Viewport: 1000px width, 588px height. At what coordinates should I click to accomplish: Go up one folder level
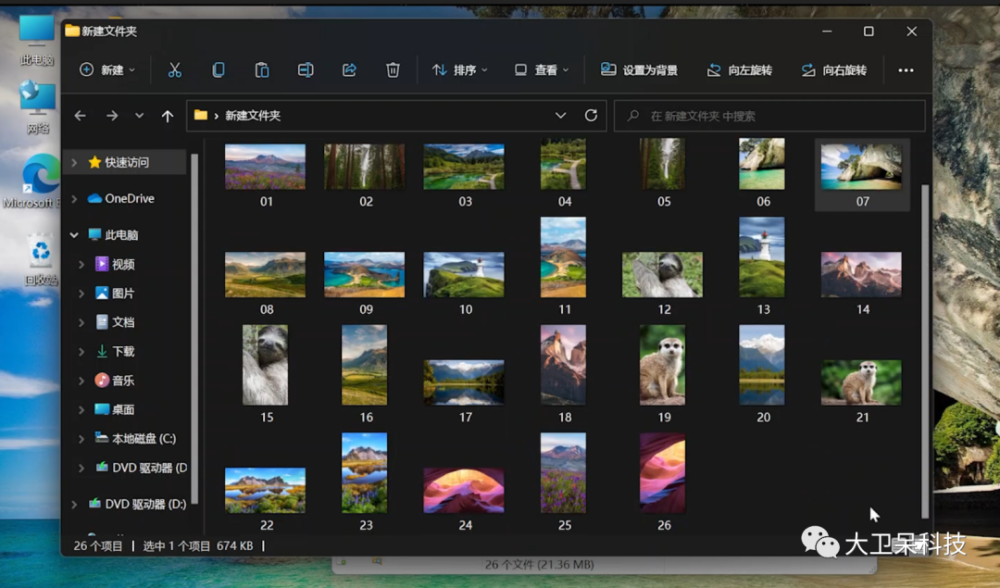[x=167, y=116]
